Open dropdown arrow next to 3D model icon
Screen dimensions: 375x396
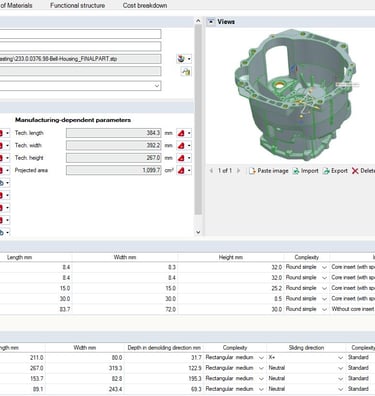click(189, 59)
